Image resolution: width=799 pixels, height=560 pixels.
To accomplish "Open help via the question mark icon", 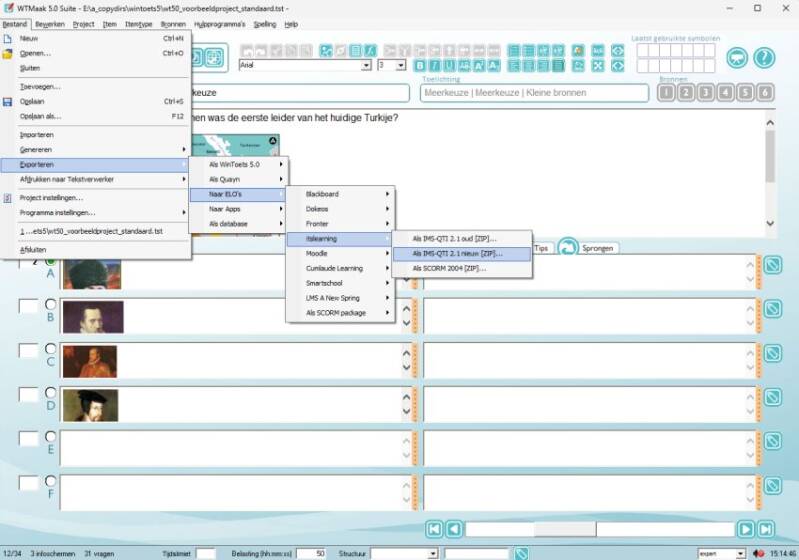I will click(x=764, y=58).
